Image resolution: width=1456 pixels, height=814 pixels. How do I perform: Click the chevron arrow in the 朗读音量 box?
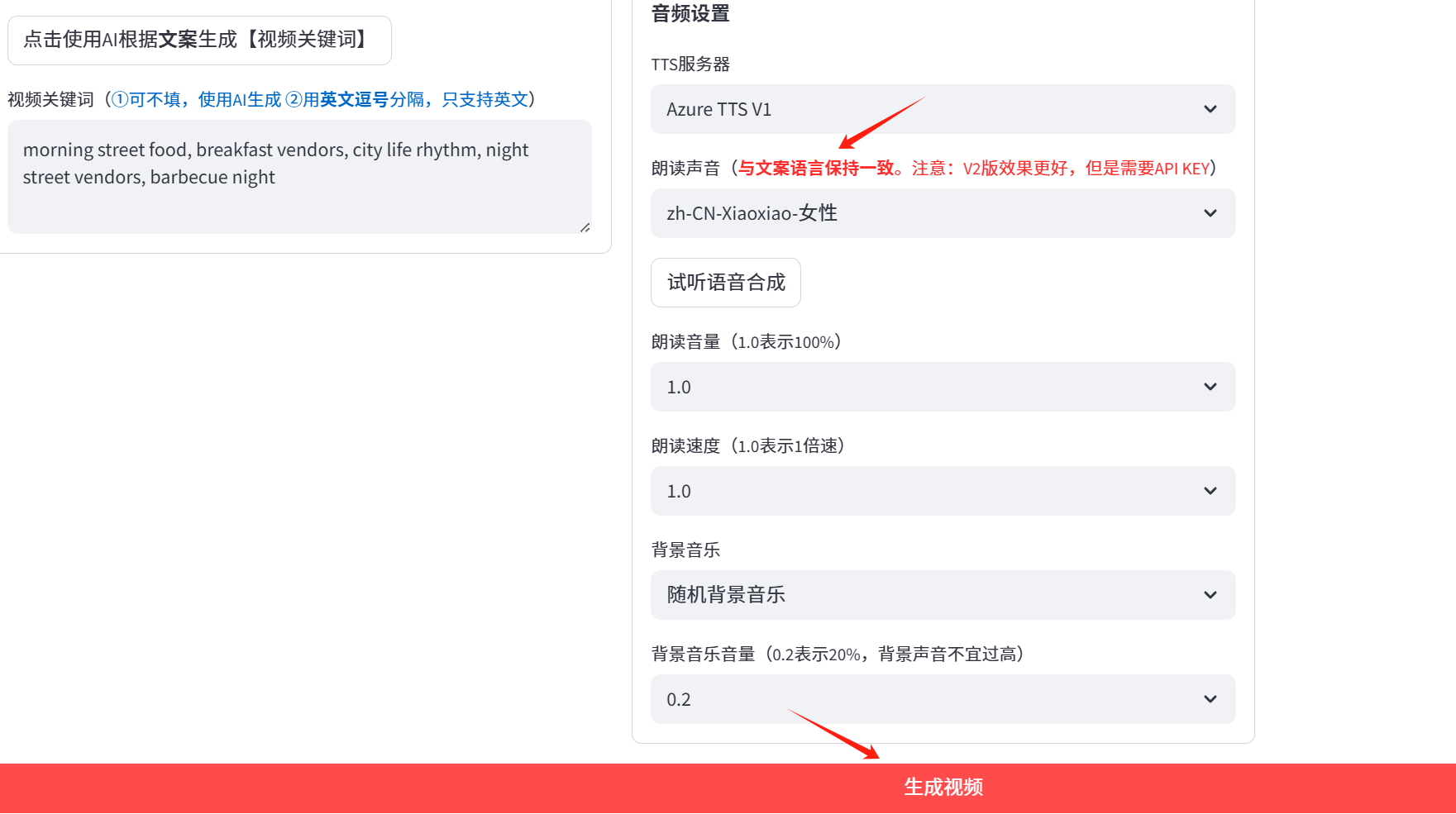point(1210,387)
